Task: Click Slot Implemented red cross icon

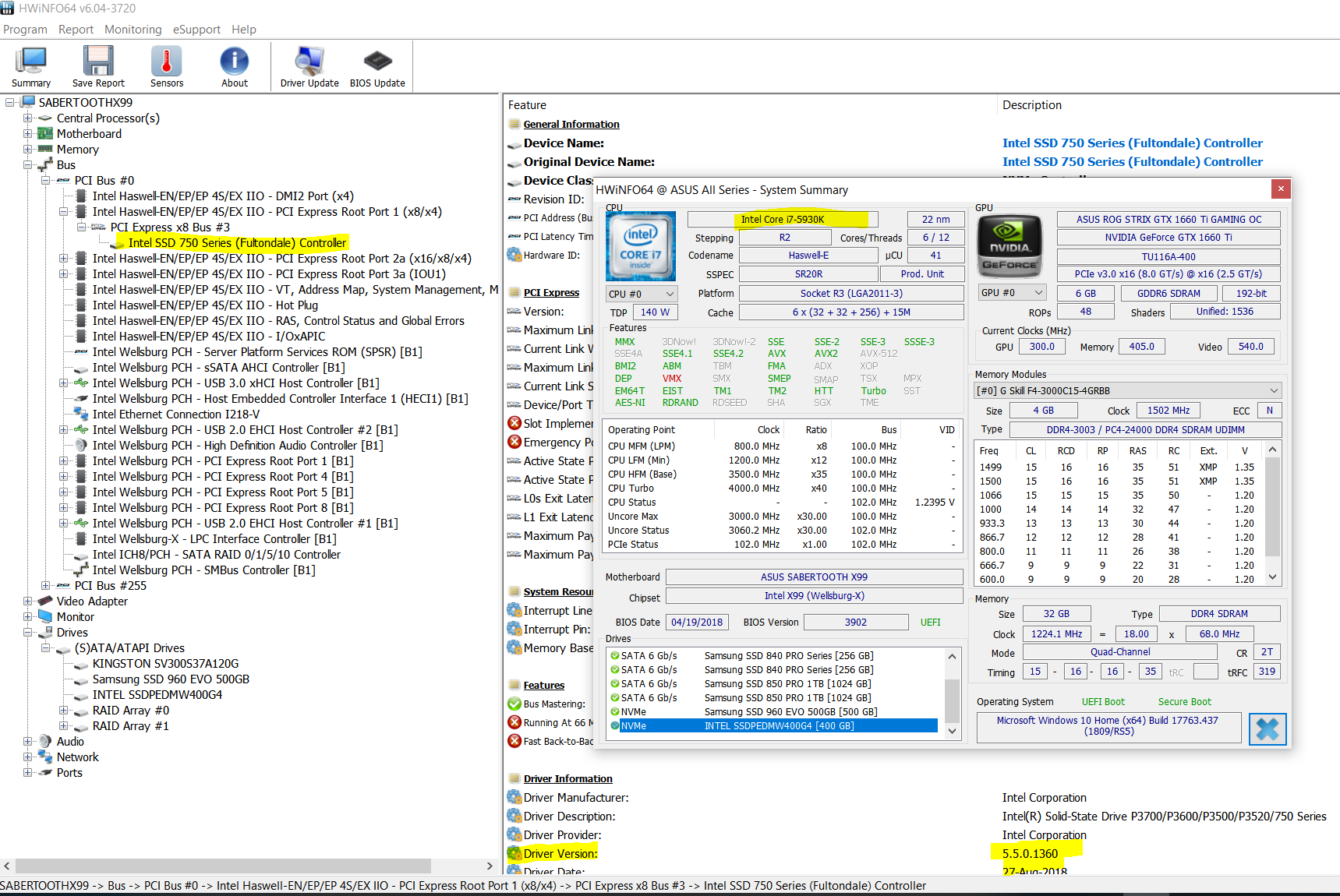Action: pyautogui.click(x=514, y=423)
